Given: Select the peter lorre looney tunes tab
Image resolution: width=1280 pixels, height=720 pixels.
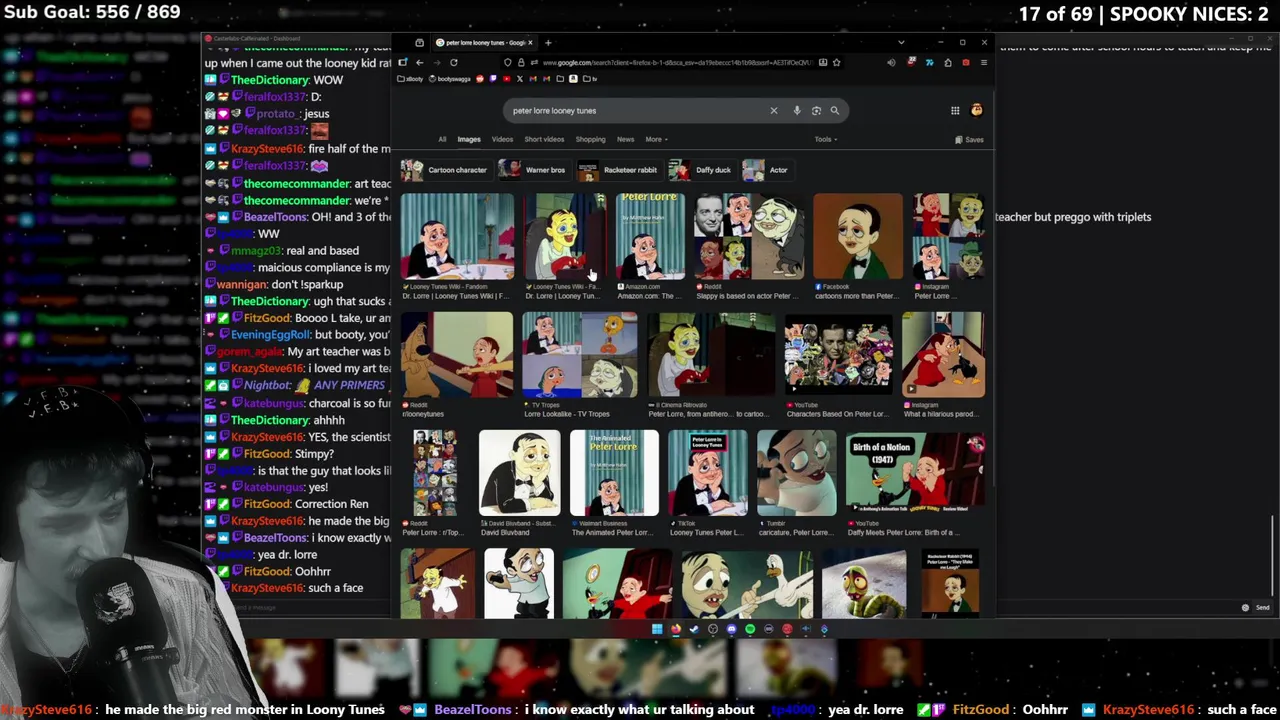Looking at the screenshot, I should coord(484,42).
